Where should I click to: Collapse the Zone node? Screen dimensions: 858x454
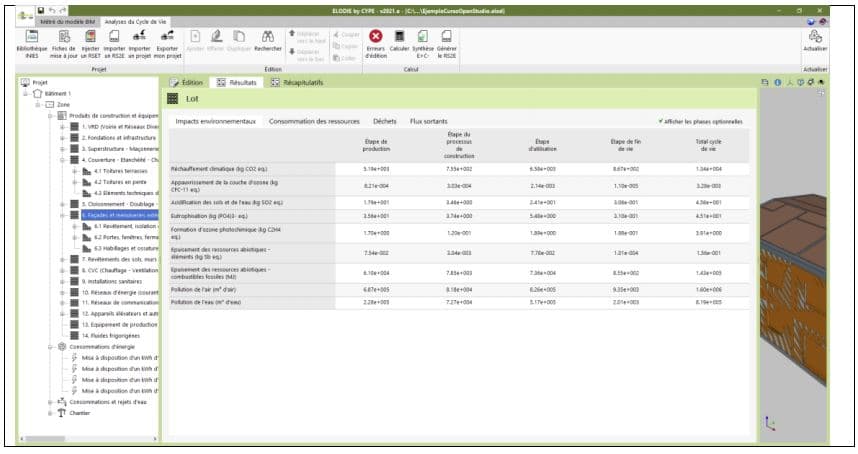pyautogui.click(x=38, y=104)
